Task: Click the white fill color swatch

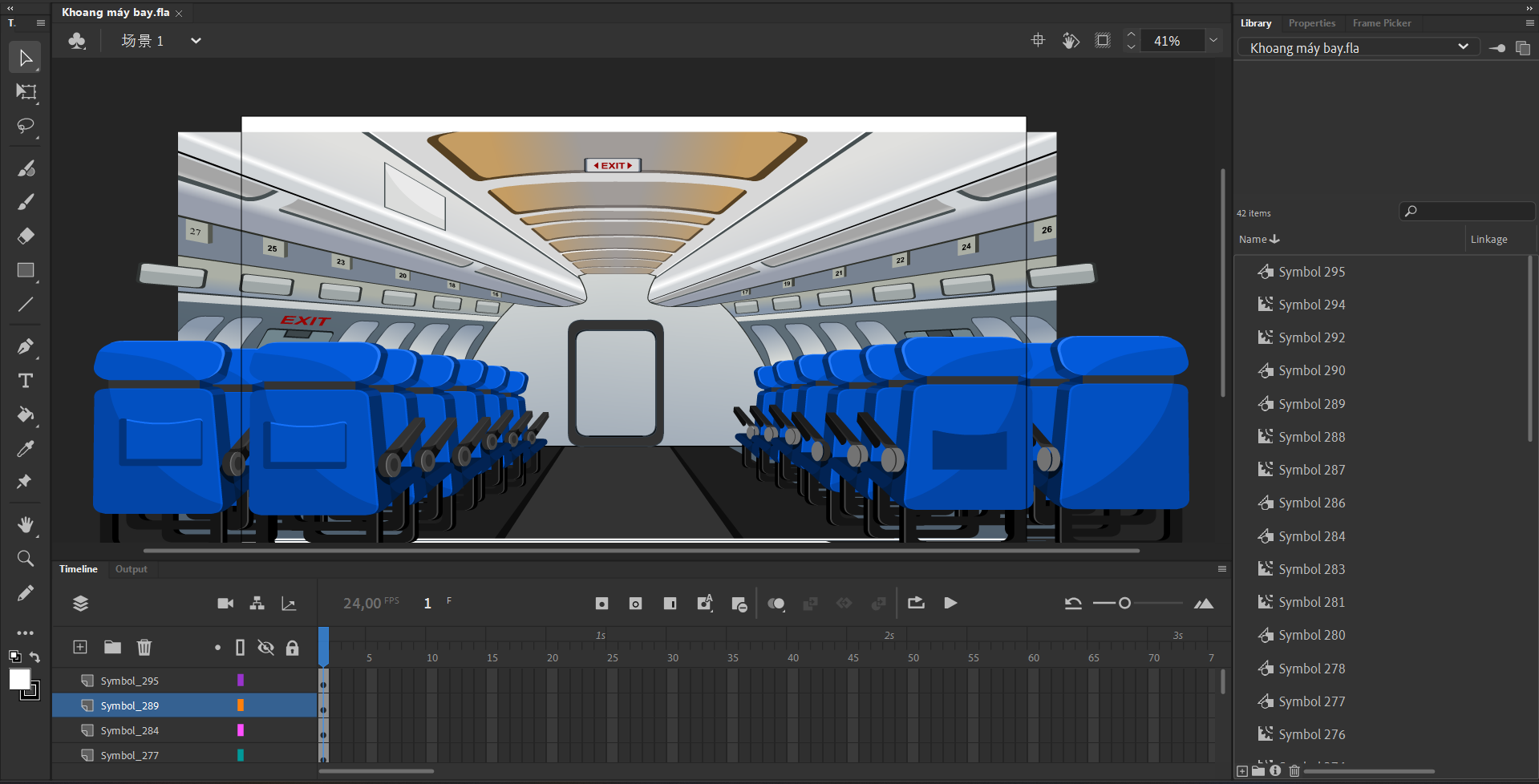Action: (19, 679)
